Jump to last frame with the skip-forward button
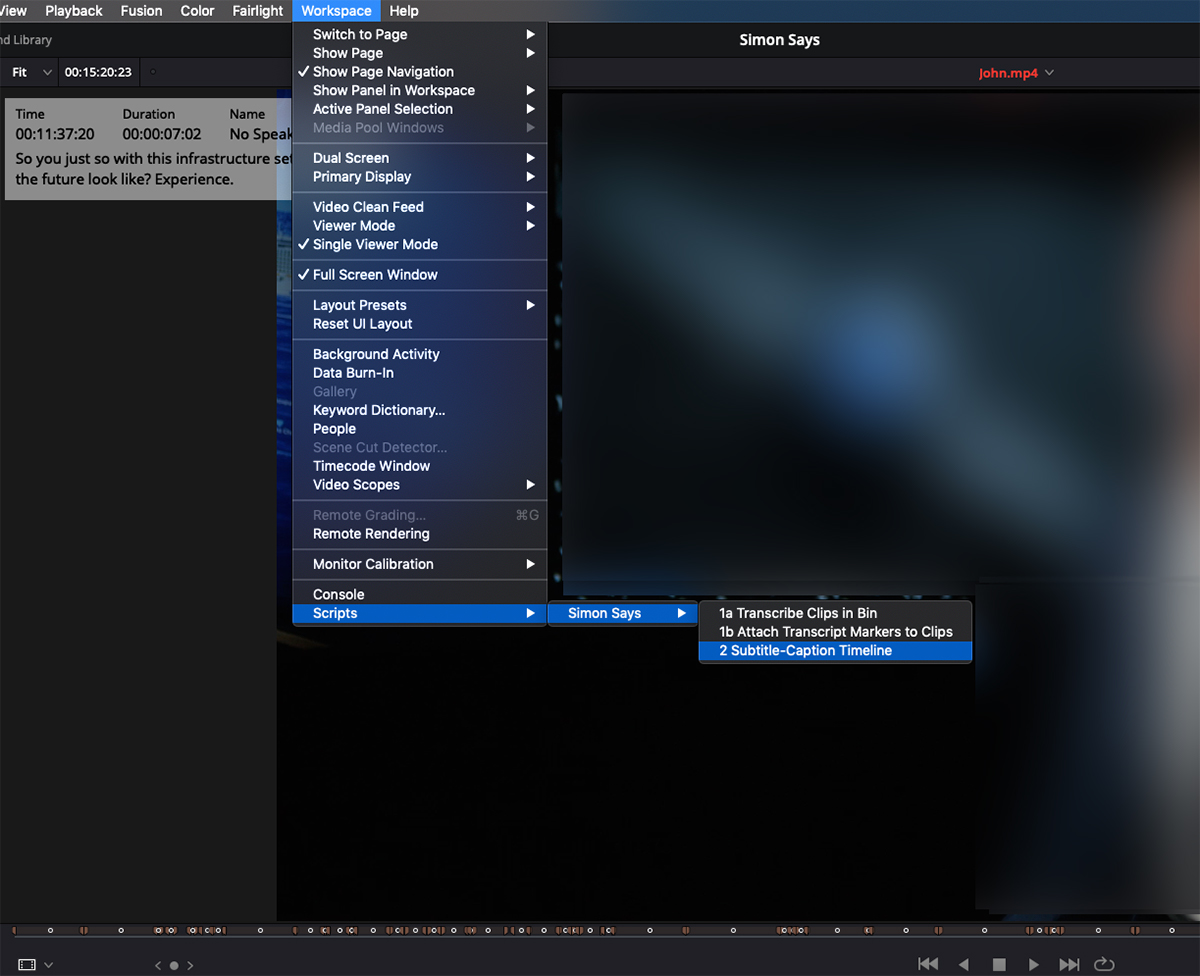 (x=1069, y=964)
